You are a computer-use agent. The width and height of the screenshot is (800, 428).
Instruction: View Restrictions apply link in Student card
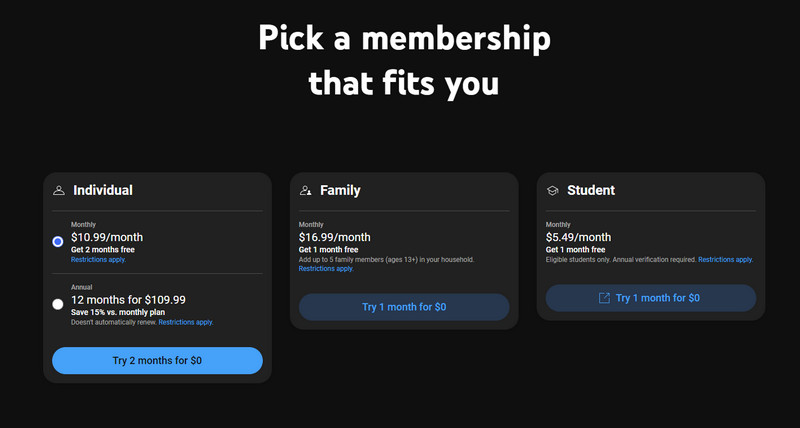point(726,260)
